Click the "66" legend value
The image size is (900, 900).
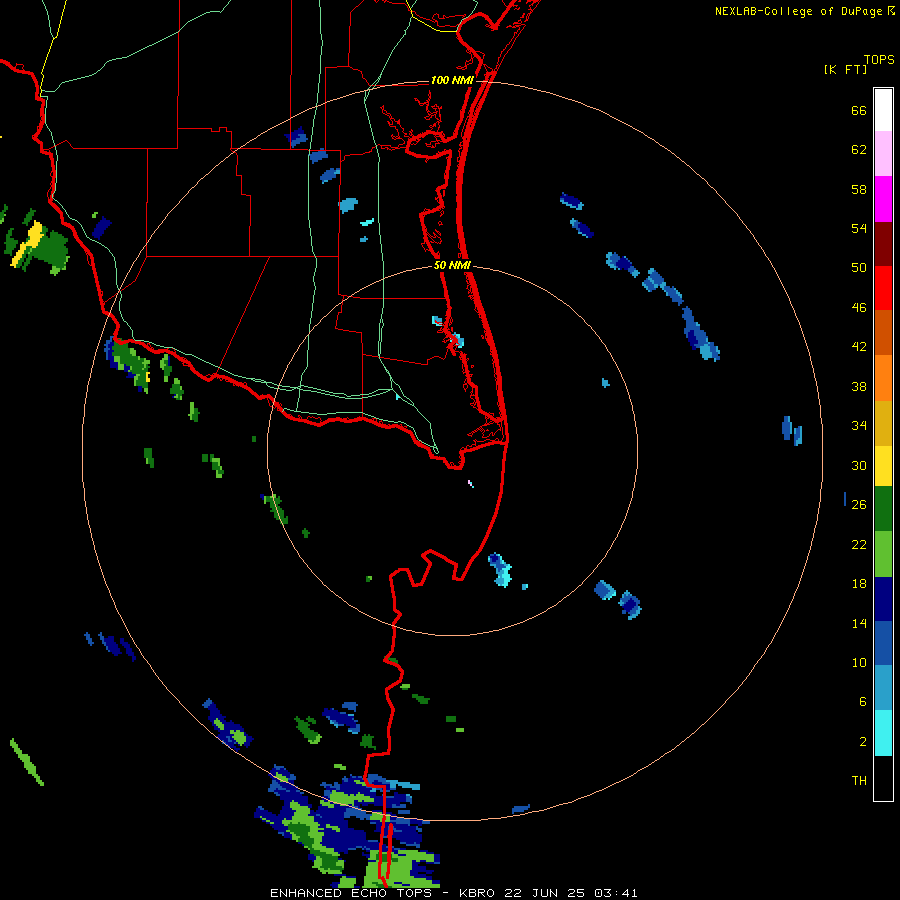pos(859,111)
